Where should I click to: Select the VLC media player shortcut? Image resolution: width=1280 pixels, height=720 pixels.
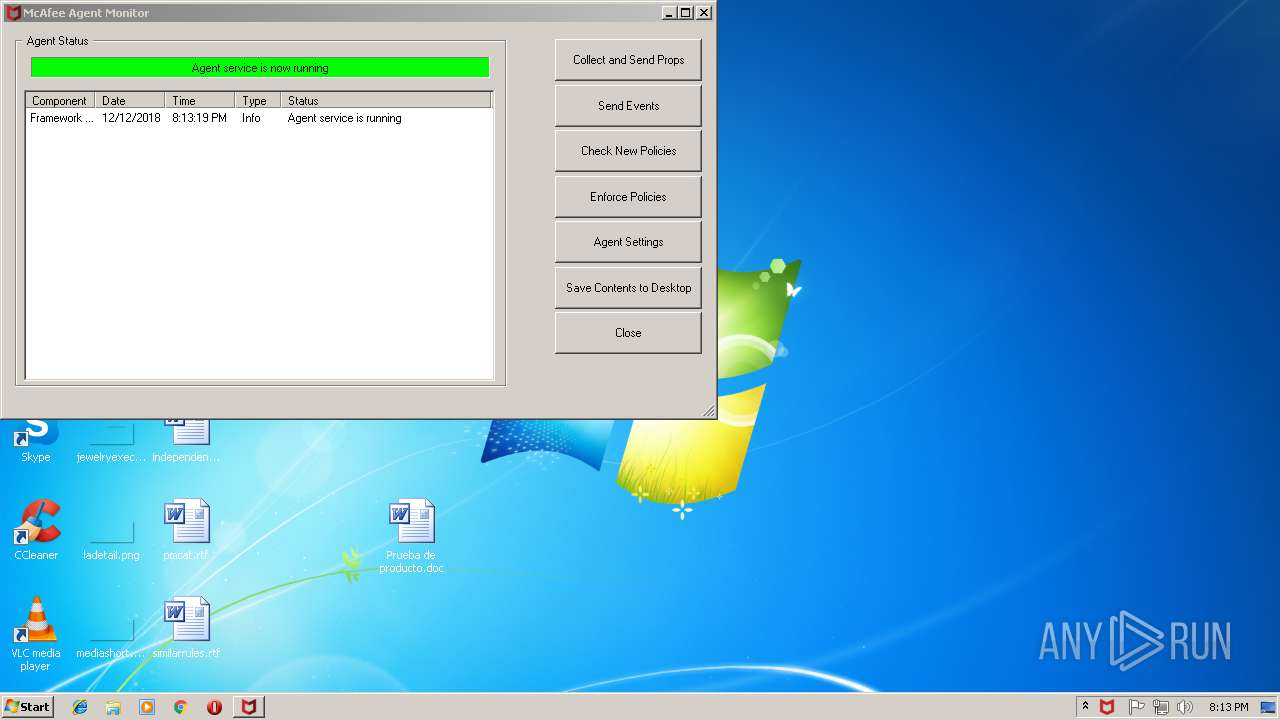point(36,634)
